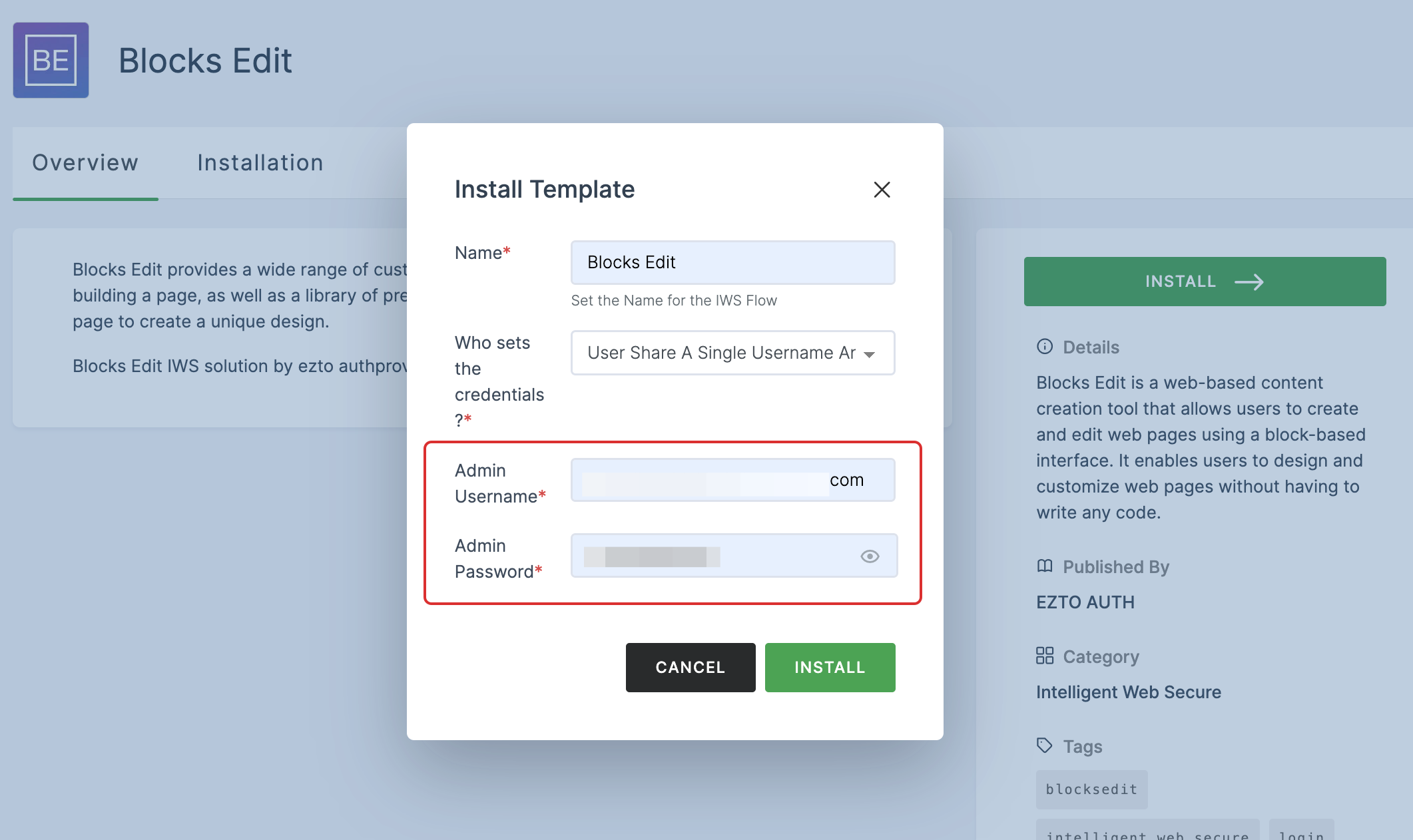Screen dimensions: 1413x840
Task: Click the INSTALL button in the dialog
Action: 830,668
